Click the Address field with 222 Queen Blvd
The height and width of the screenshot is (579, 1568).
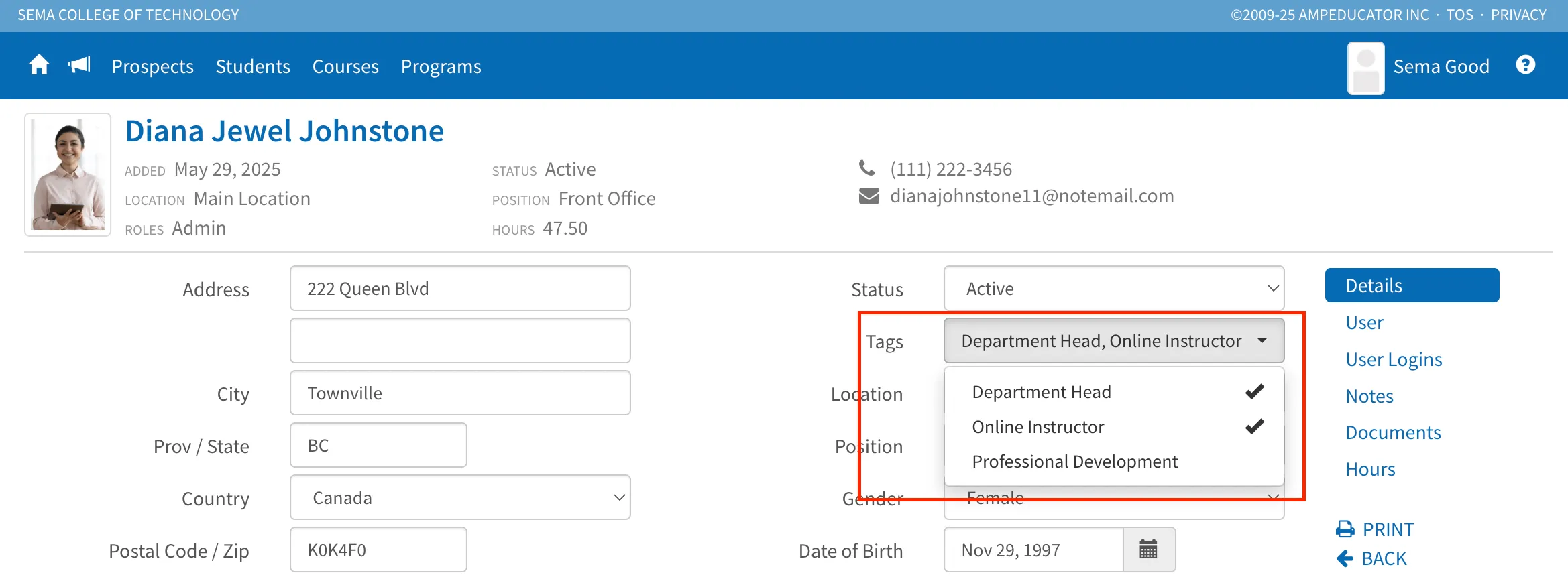pyautogui.click(x=460, y=289)
